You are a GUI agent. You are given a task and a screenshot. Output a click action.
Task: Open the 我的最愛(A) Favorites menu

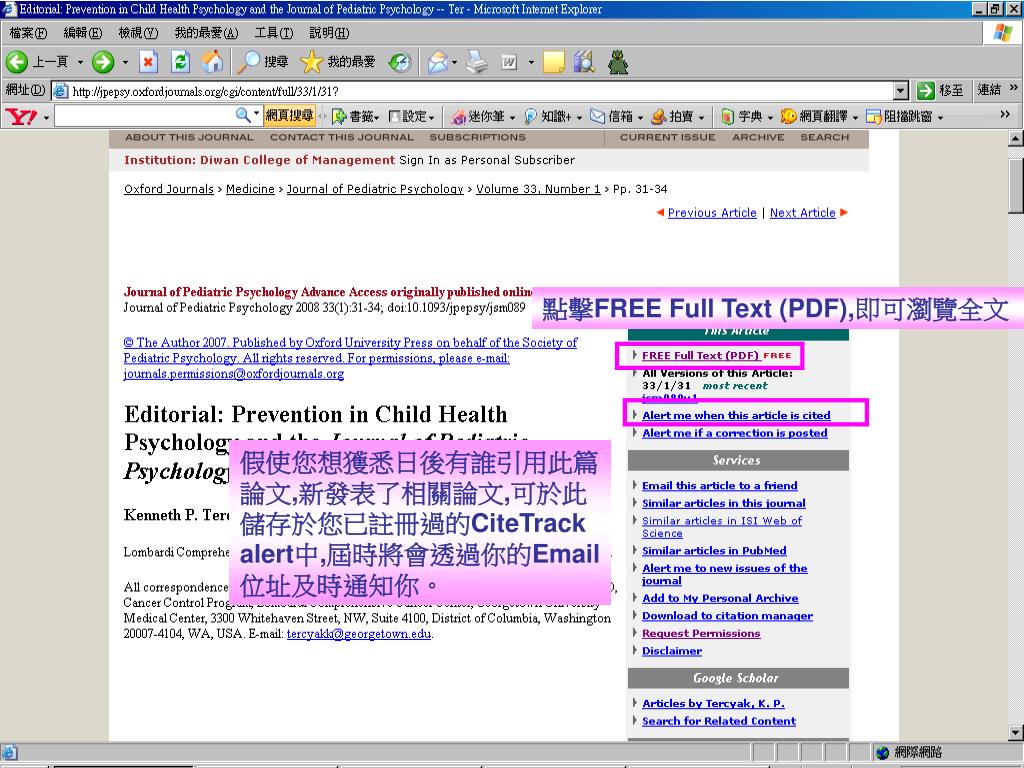(206, 33)
